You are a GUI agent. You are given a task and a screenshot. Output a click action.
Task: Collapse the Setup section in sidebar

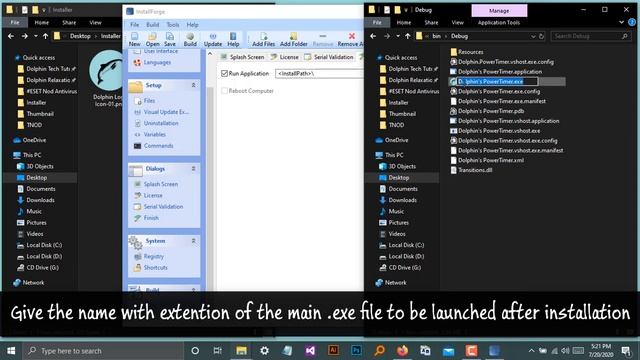point(193,85)
